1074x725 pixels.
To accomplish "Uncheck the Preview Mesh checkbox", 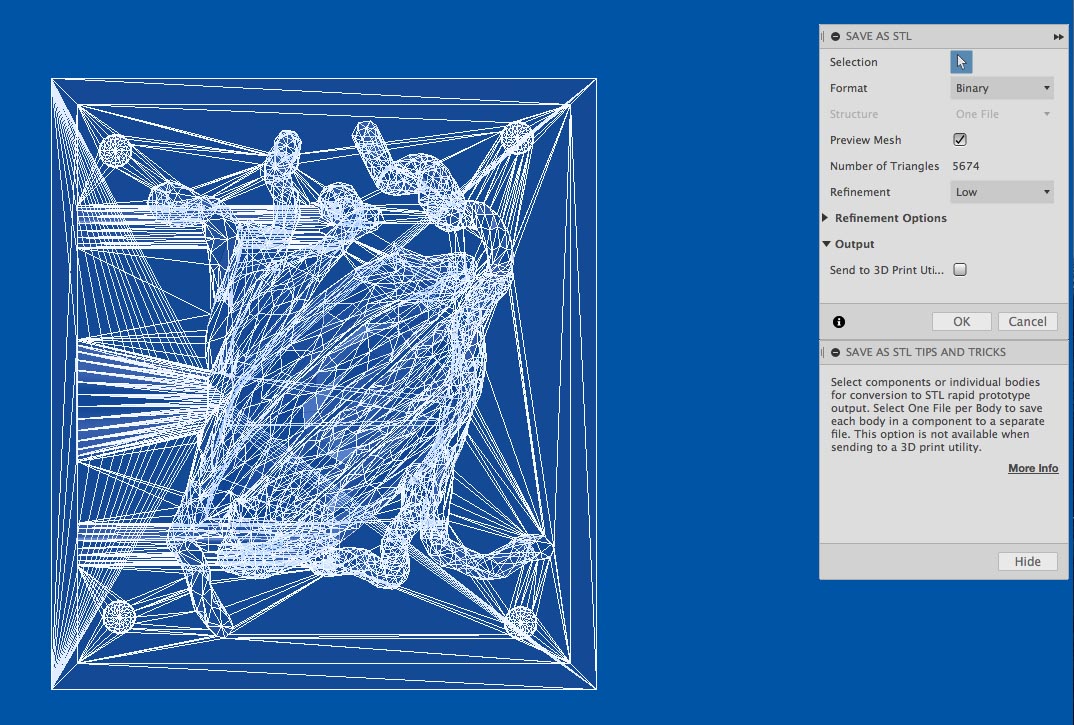I will (x=960, y=140).
